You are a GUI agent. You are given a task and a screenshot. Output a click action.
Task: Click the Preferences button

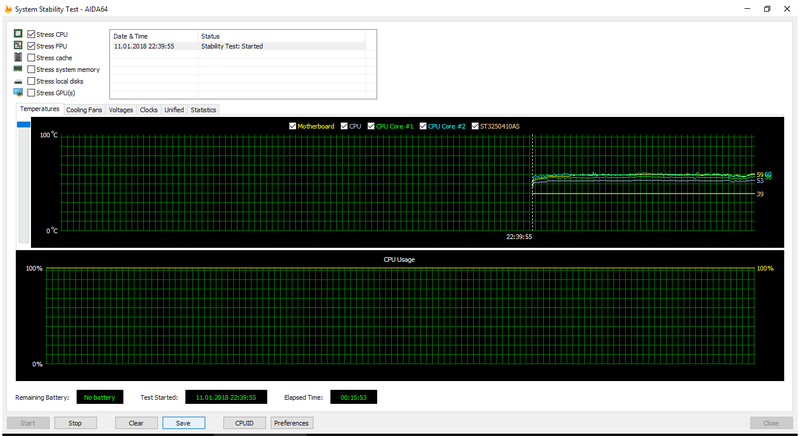[x=291, y=423]
